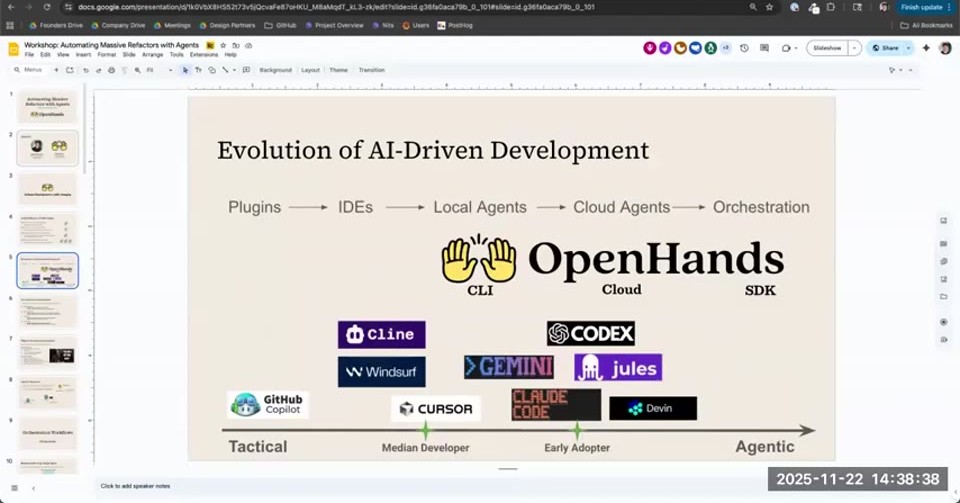Click the Layout button
The height and width of the screenshot is (503, 960).
coord(310,70)
